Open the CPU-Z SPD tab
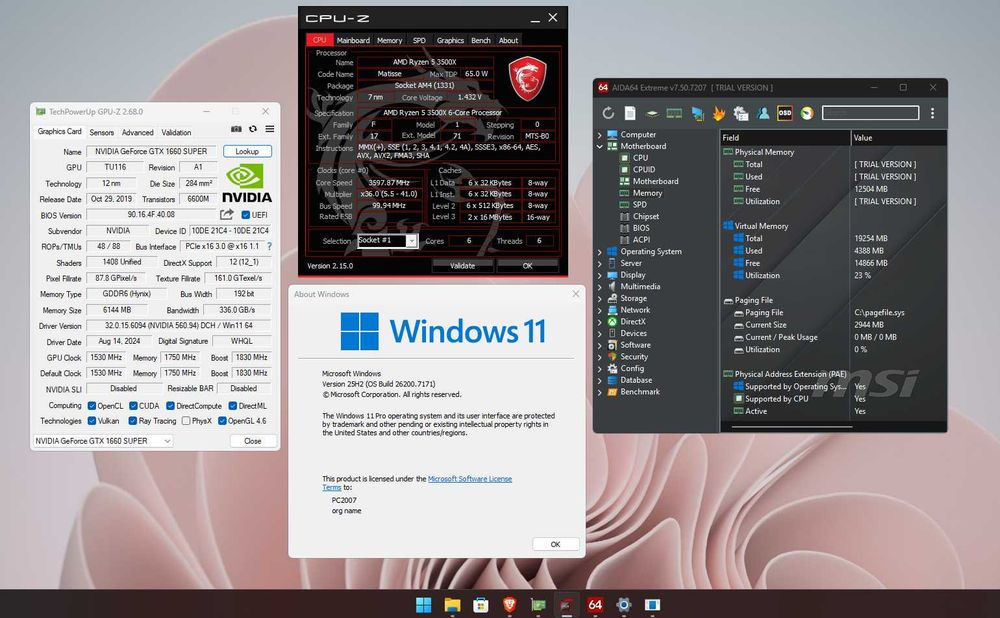Viewport: 1000px width, 618px height. 419,40
